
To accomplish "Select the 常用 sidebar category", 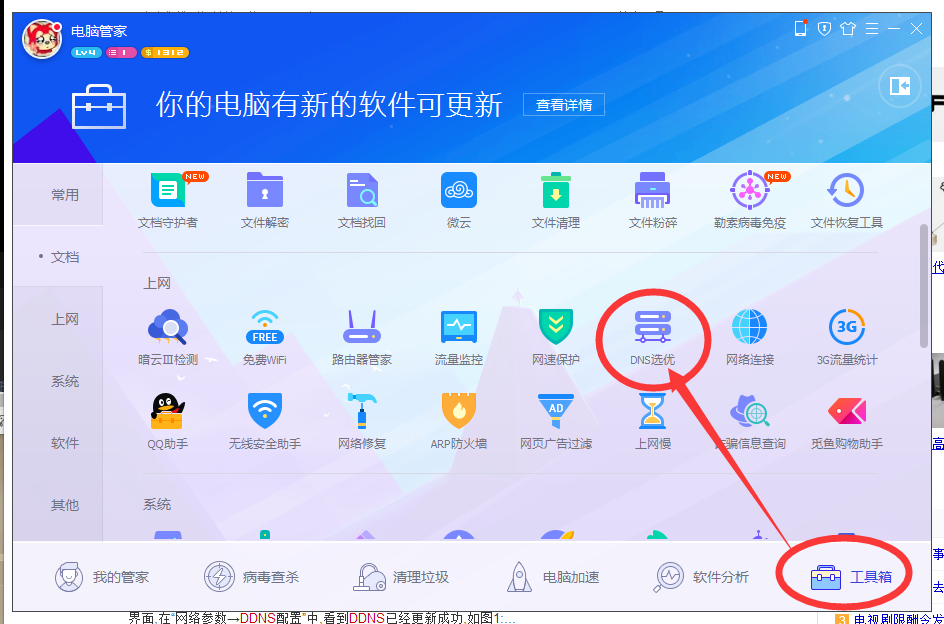I will coord(58,195).
